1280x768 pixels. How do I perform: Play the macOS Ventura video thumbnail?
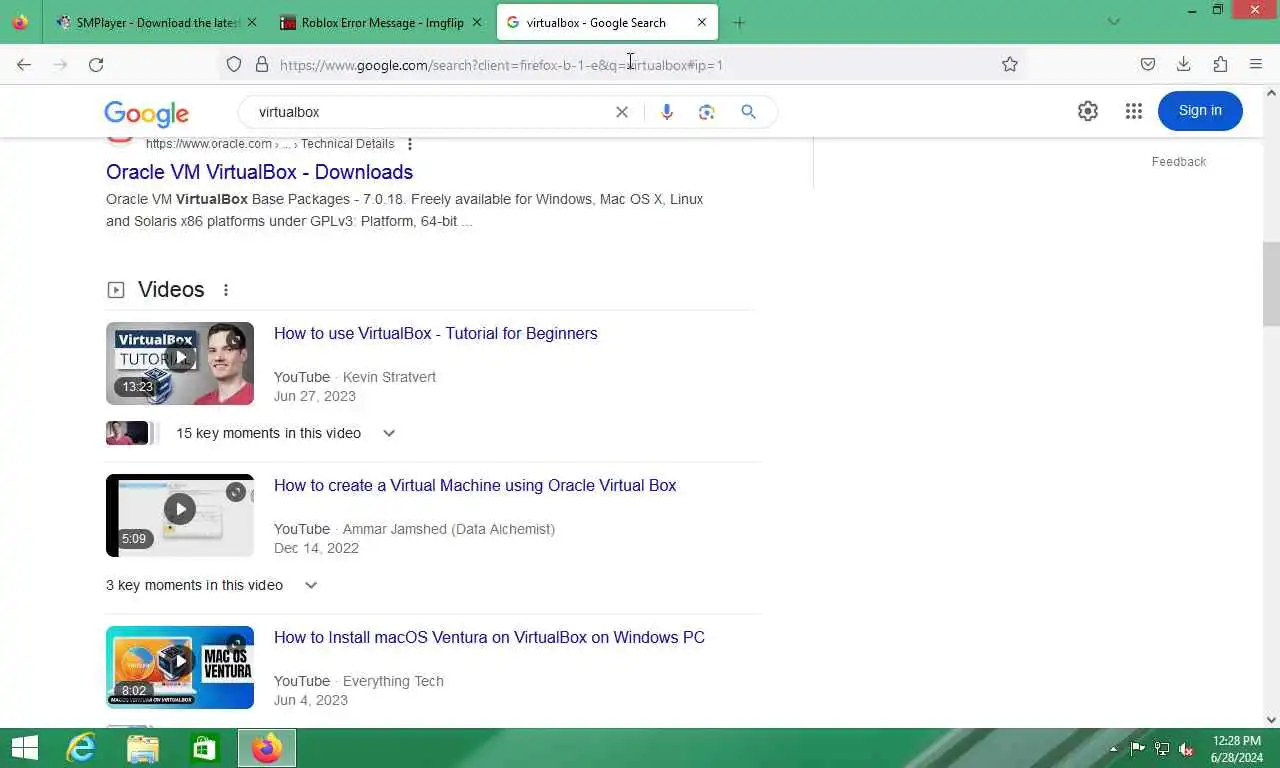point(180,667)
